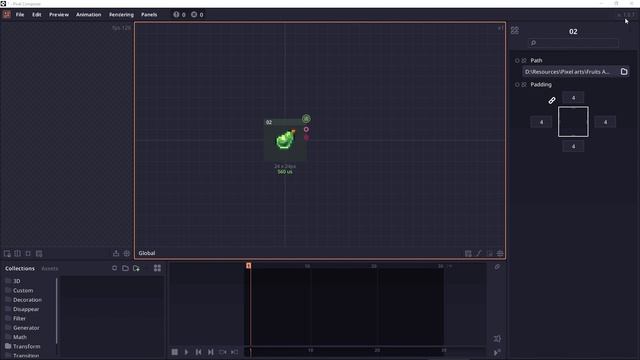The height and width of the screenshot is (360, 640).
Task: Click the error counter icon showing 0
Action: [194, 15]
